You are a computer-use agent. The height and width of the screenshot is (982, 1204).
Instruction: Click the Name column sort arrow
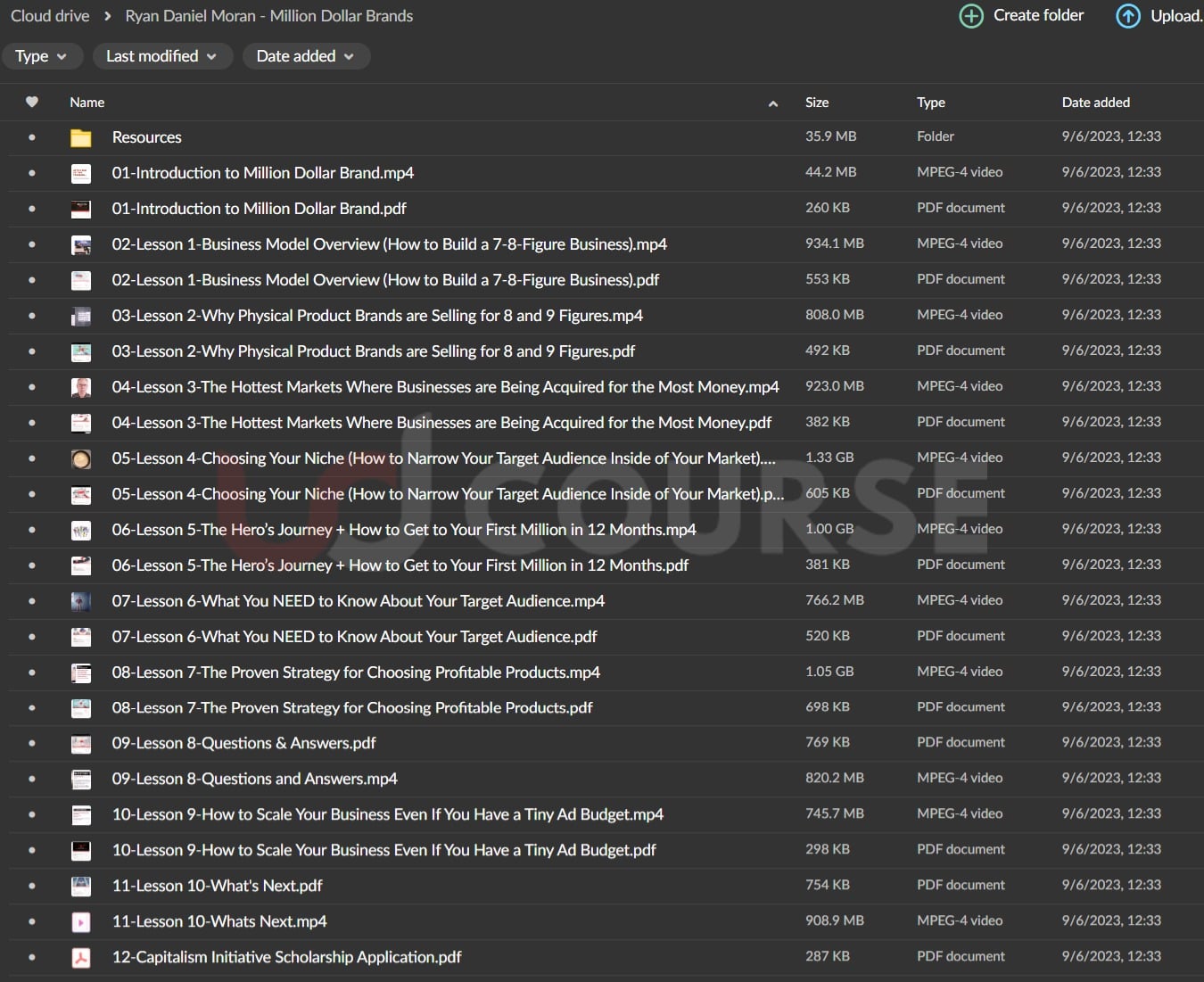coord(773,103)
